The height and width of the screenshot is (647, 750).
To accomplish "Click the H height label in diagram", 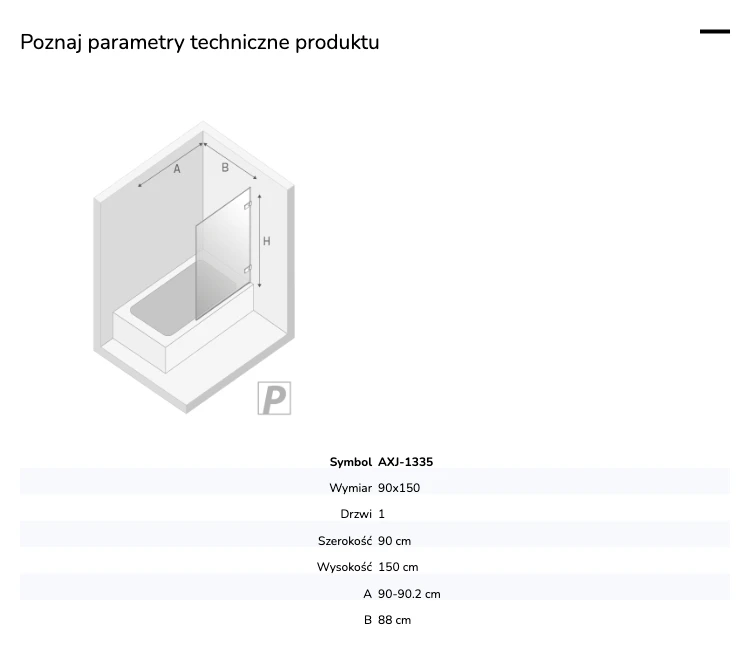I will coord(267,241).
